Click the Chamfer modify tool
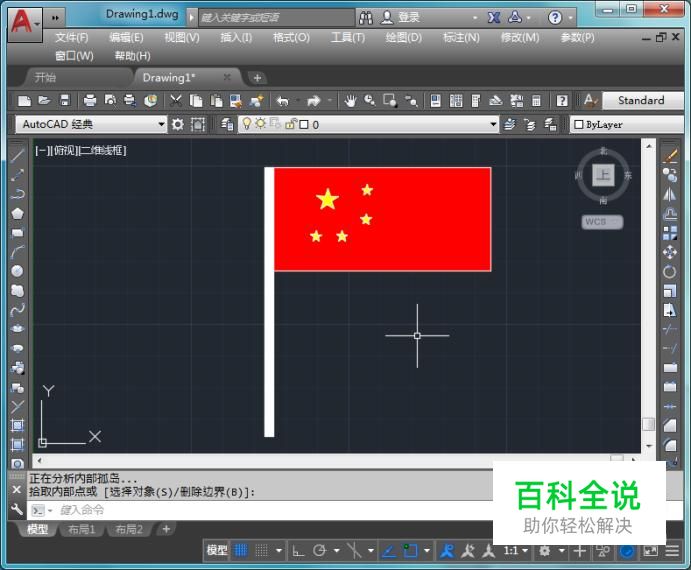 (x=670, y=425)
